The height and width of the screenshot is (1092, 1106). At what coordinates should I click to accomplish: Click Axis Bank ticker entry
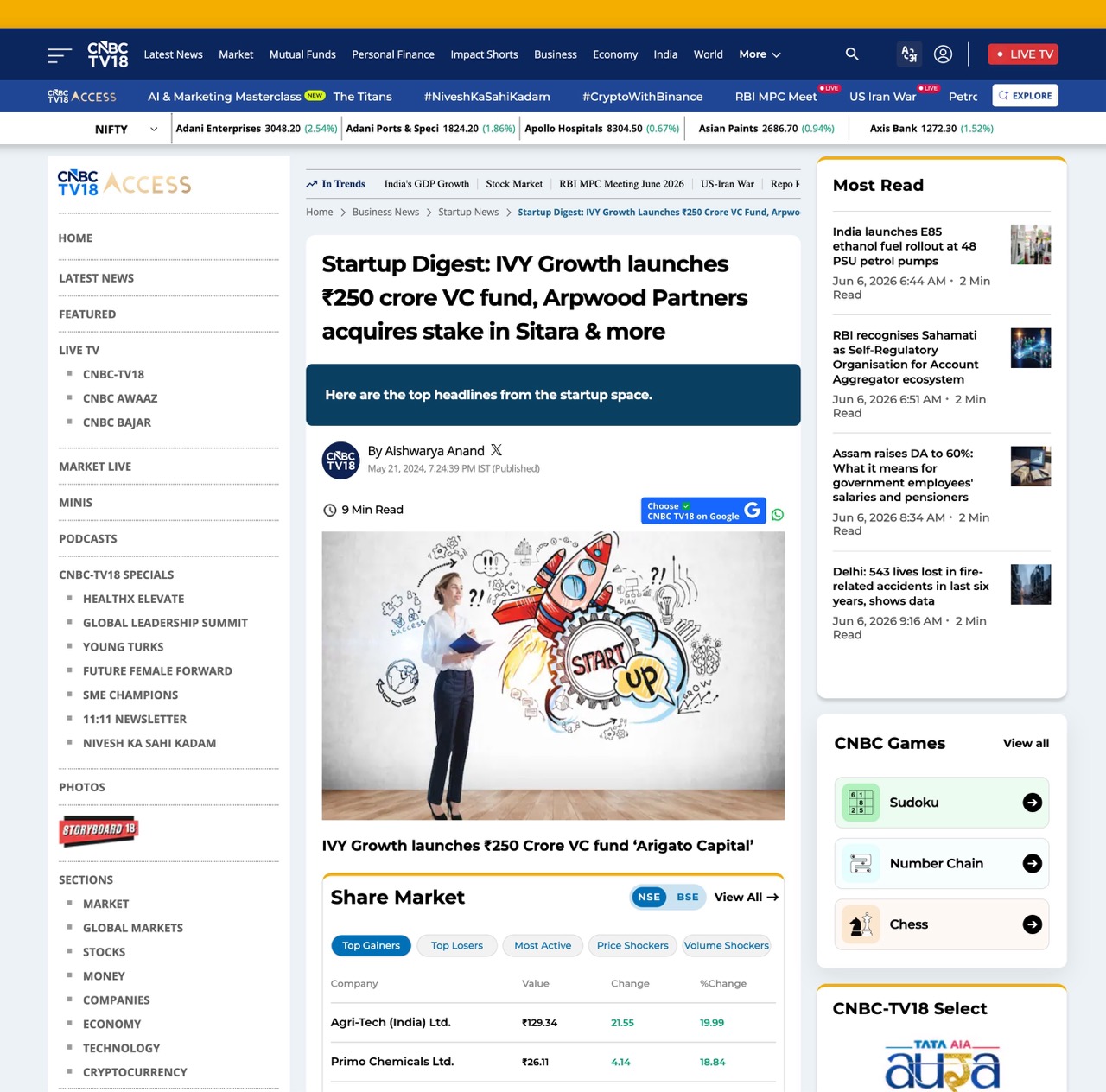click(x=931, y=129)
